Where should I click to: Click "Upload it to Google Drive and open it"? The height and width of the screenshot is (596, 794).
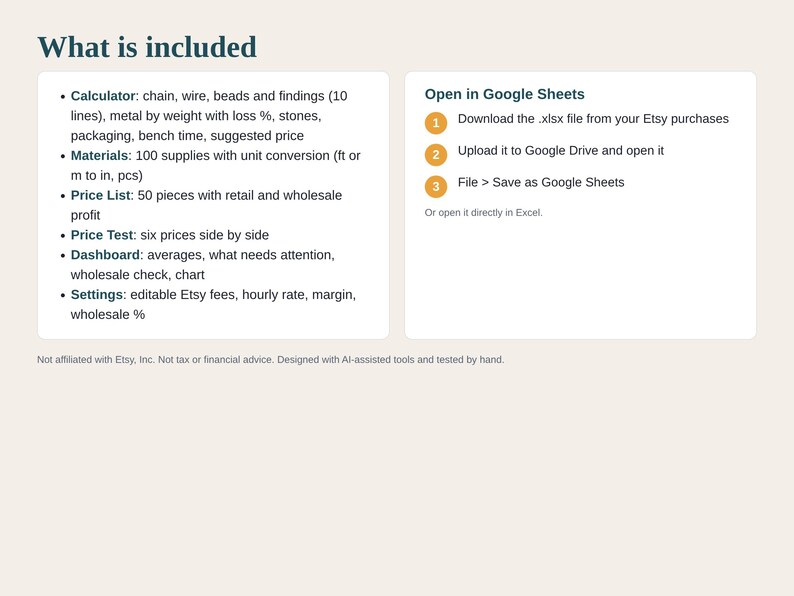tap(561, 151)
